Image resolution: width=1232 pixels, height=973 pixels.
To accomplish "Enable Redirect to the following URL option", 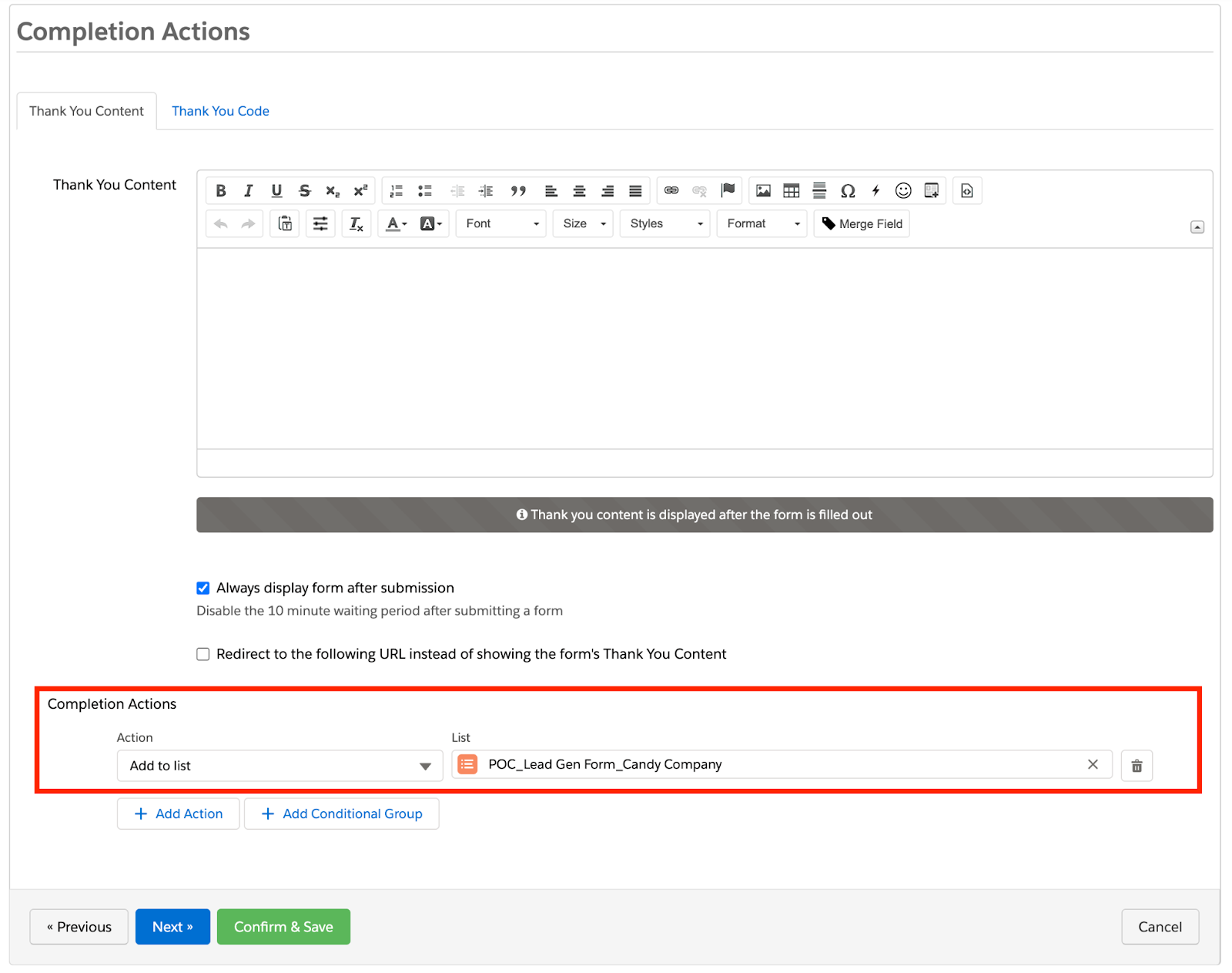I will (x=203, y=654).
